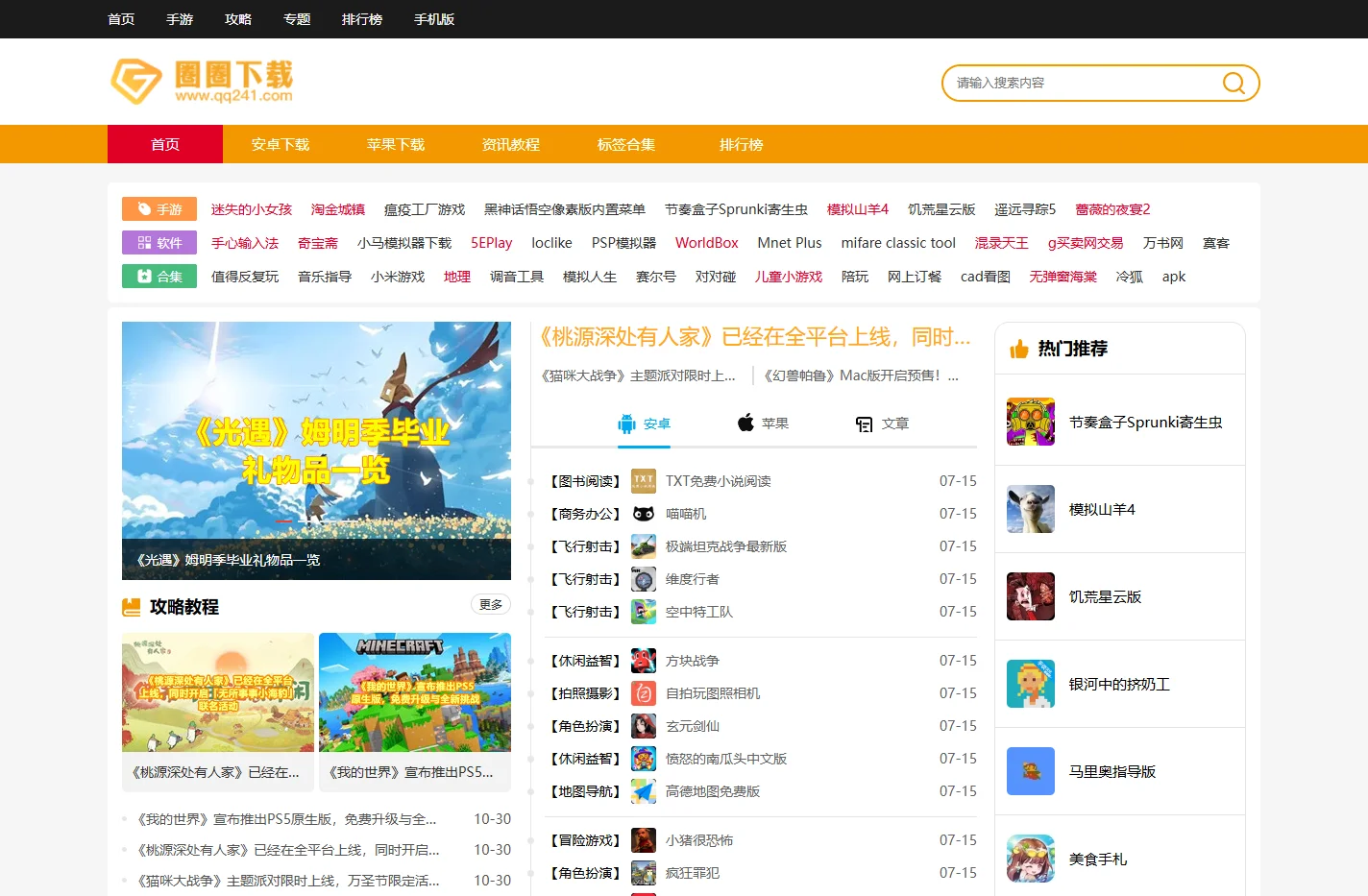Click the 黑神话悟空像素版内置菜单 tag link
Viewport: 1368px width, 896px height.
(x=565, y=209)
